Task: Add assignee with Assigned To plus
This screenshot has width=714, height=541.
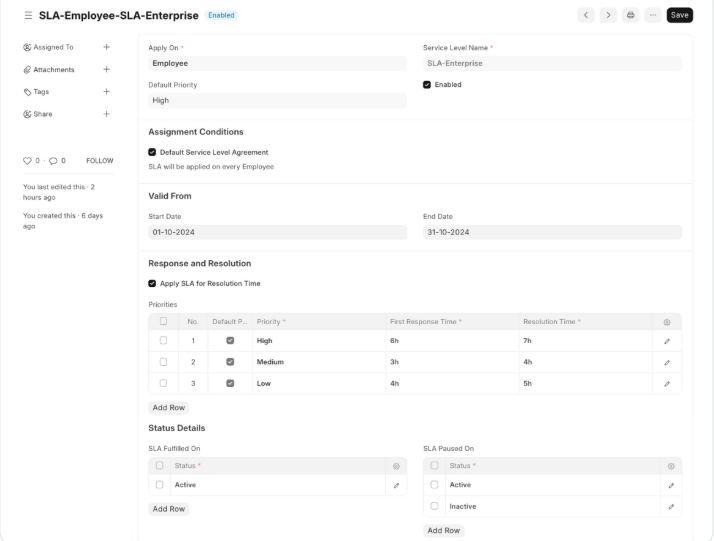Action: click(x=107, y=47)
